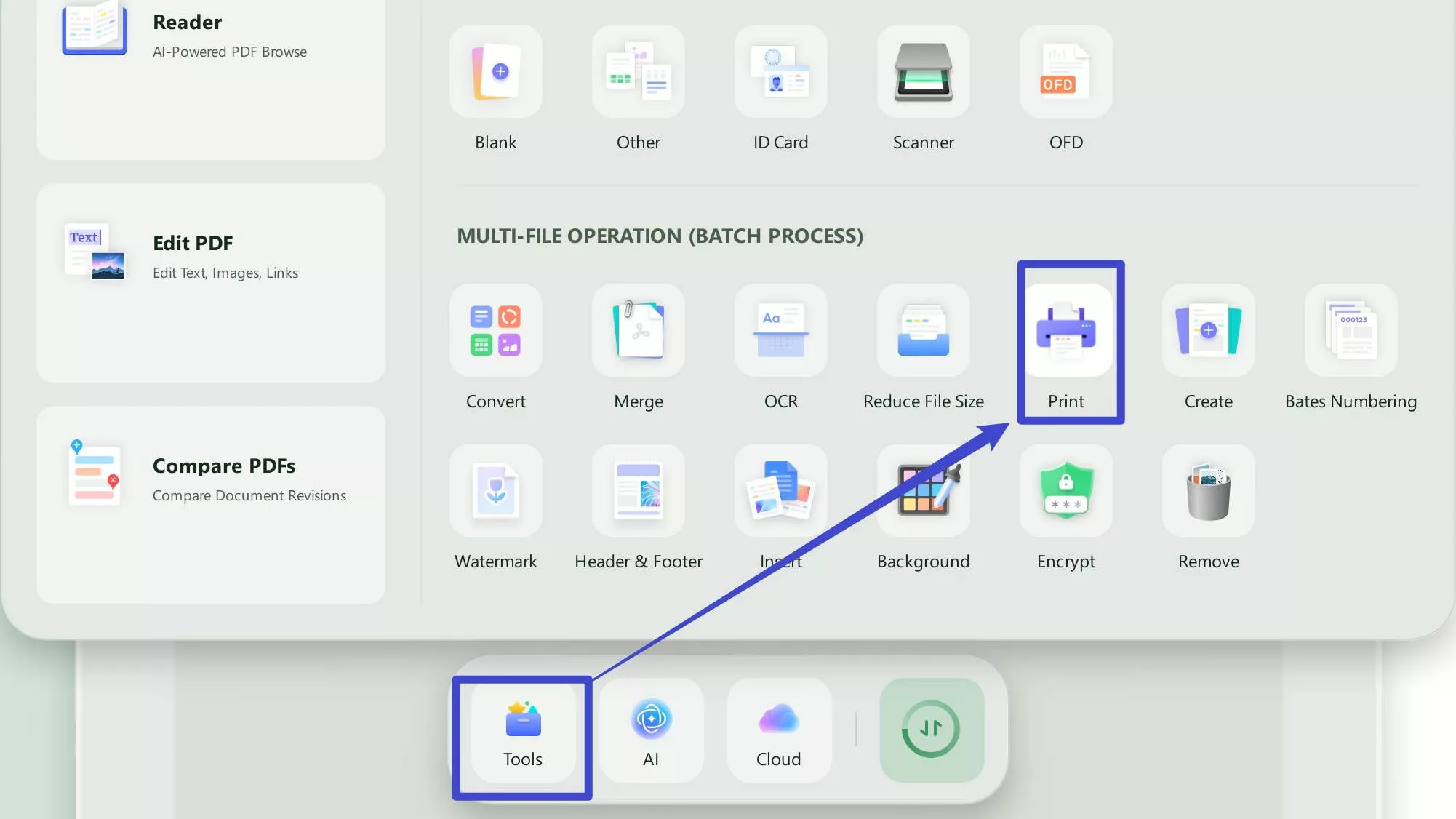The width and height of the screenshot is (1456, 819).
Task: Open the Compare PDFs card
Action: click(x=211, y=504)
